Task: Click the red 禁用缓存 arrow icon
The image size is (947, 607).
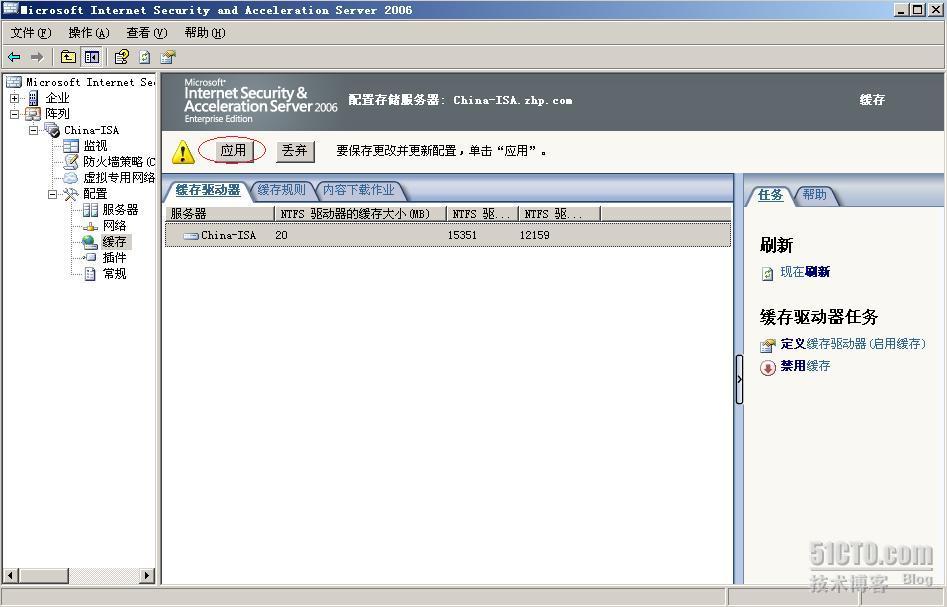Action: pyautogui.click(x=768, y=367)
